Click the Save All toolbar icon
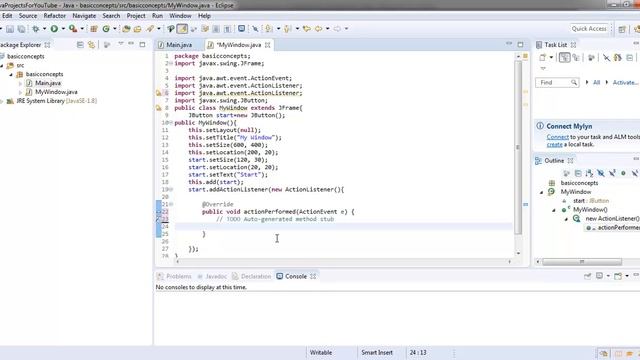The image size is (640, 360). tap(21, 29)
